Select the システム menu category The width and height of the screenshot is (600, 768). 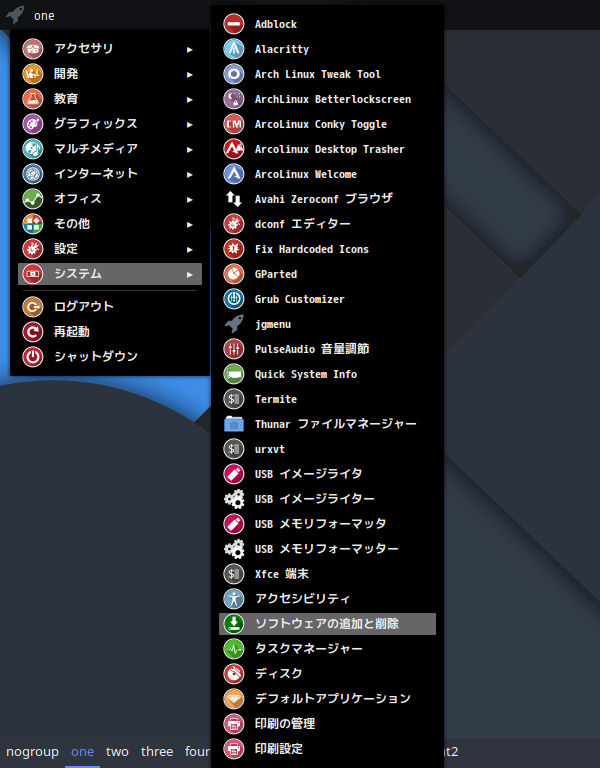coord(110,274)
